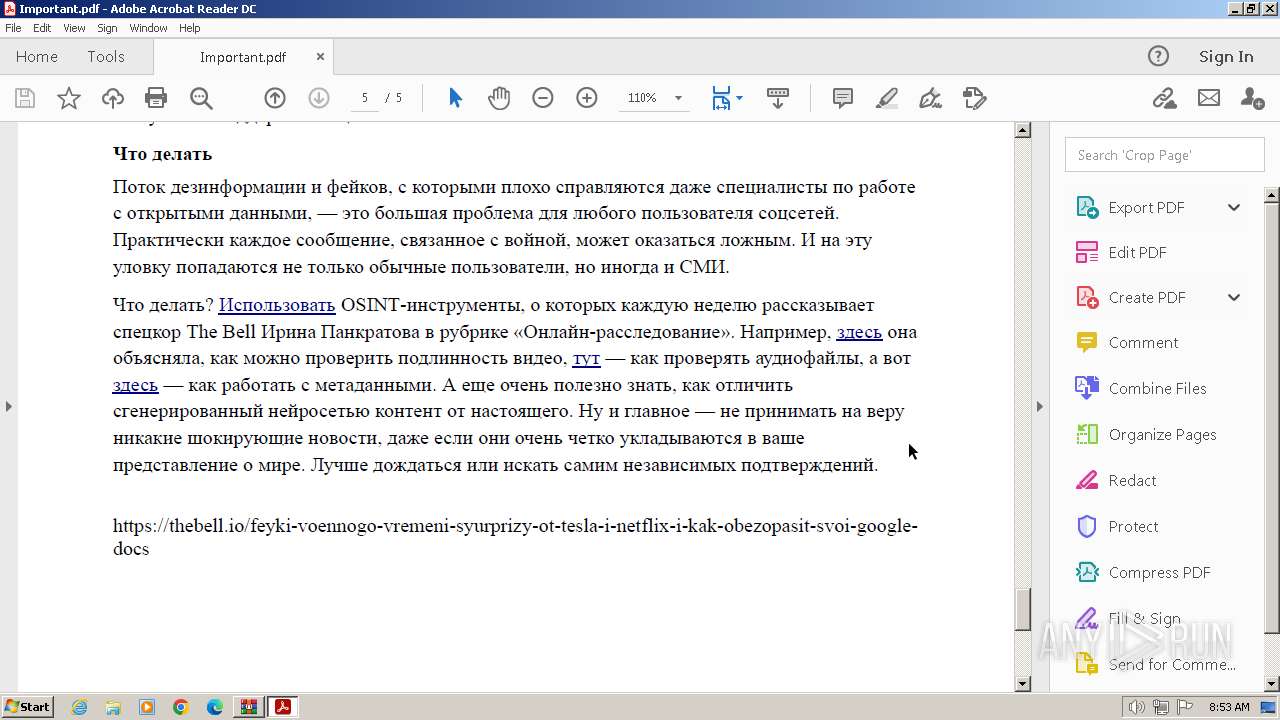Click the page number input field

point(365,98)
